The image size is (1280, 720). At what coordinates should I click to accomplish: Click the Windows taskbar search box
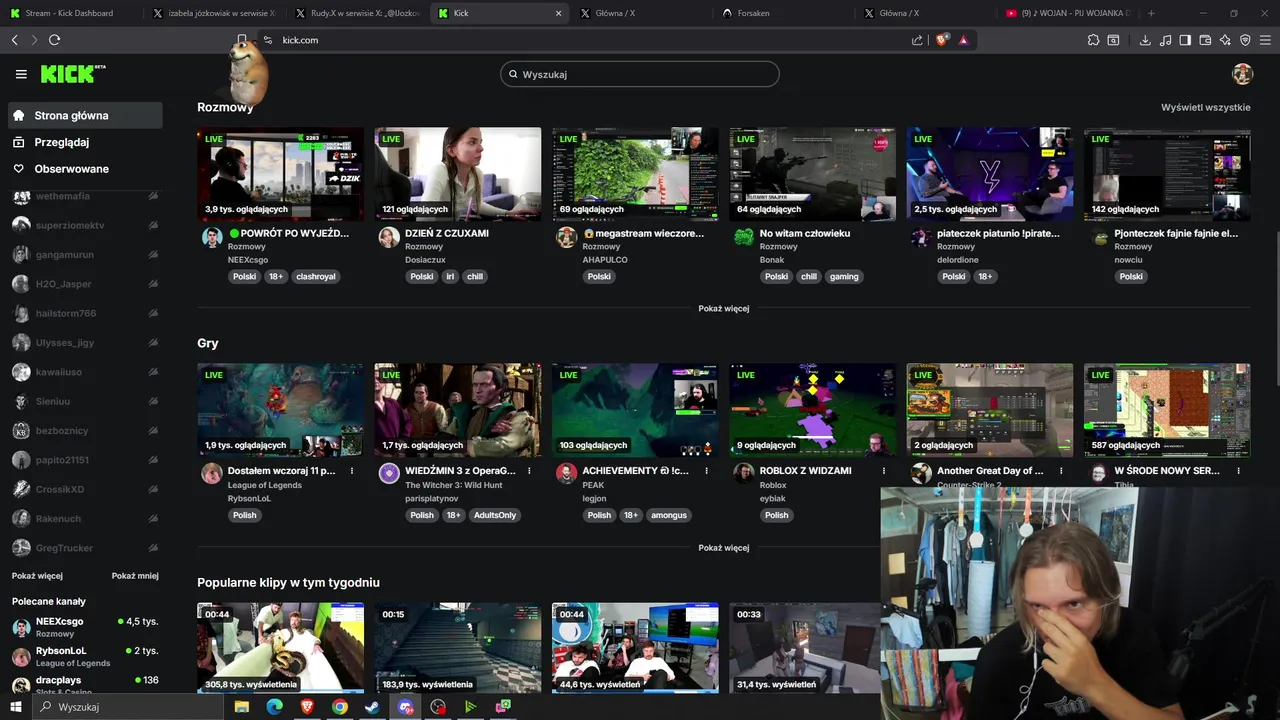[126, 706]
